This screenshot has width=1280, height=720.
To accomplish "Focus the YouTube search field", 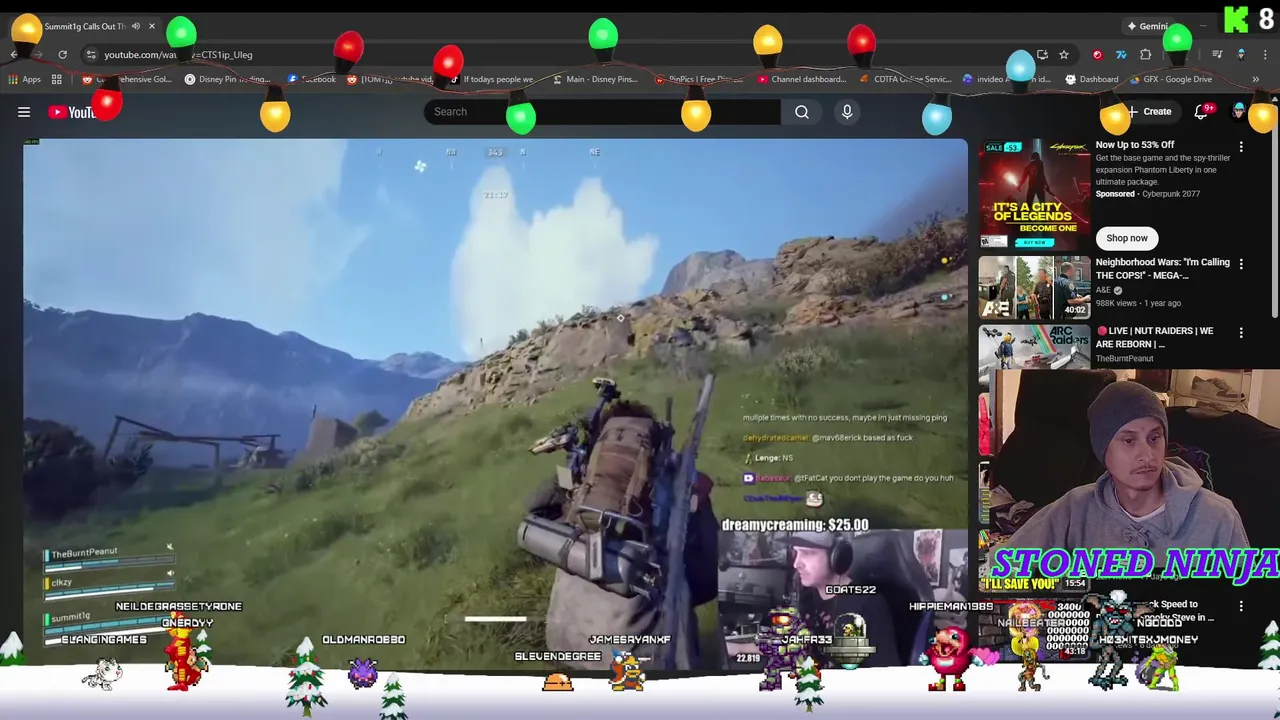I will (602, 112).
